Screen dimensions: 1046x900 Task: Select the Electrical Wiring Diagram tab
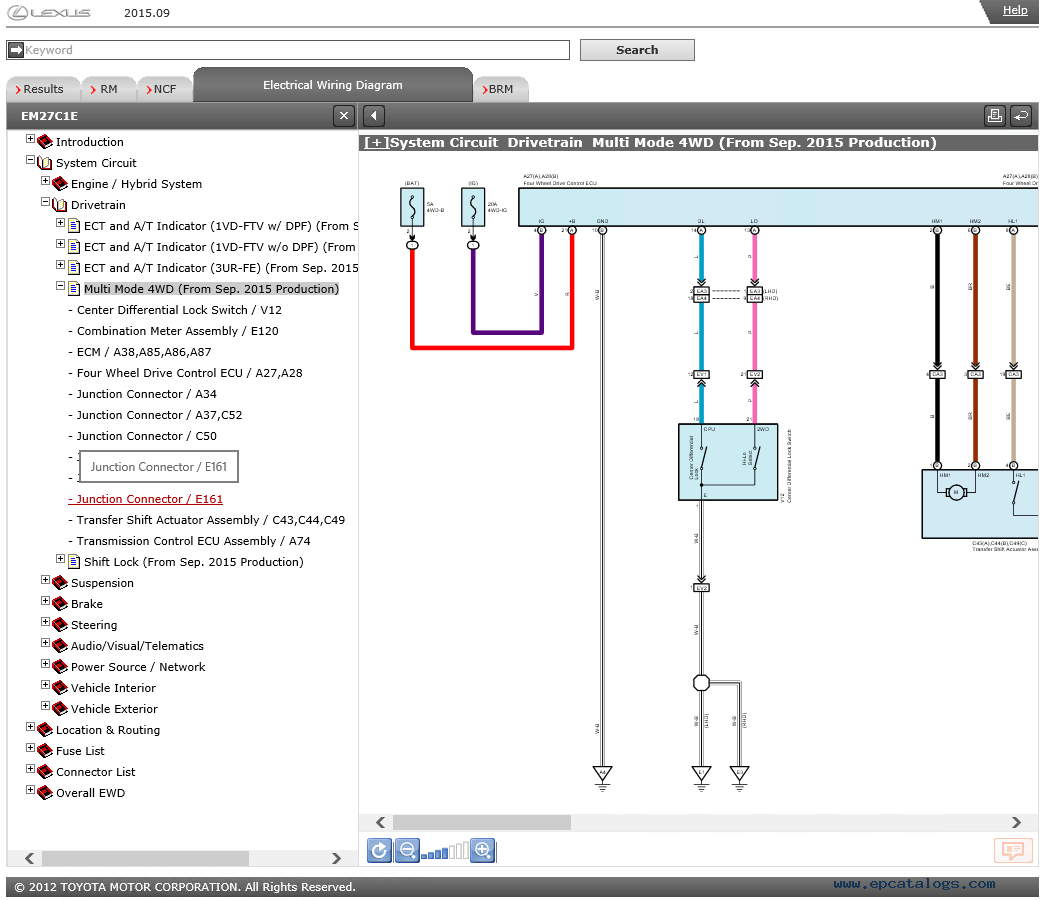[x=333, y=85]
